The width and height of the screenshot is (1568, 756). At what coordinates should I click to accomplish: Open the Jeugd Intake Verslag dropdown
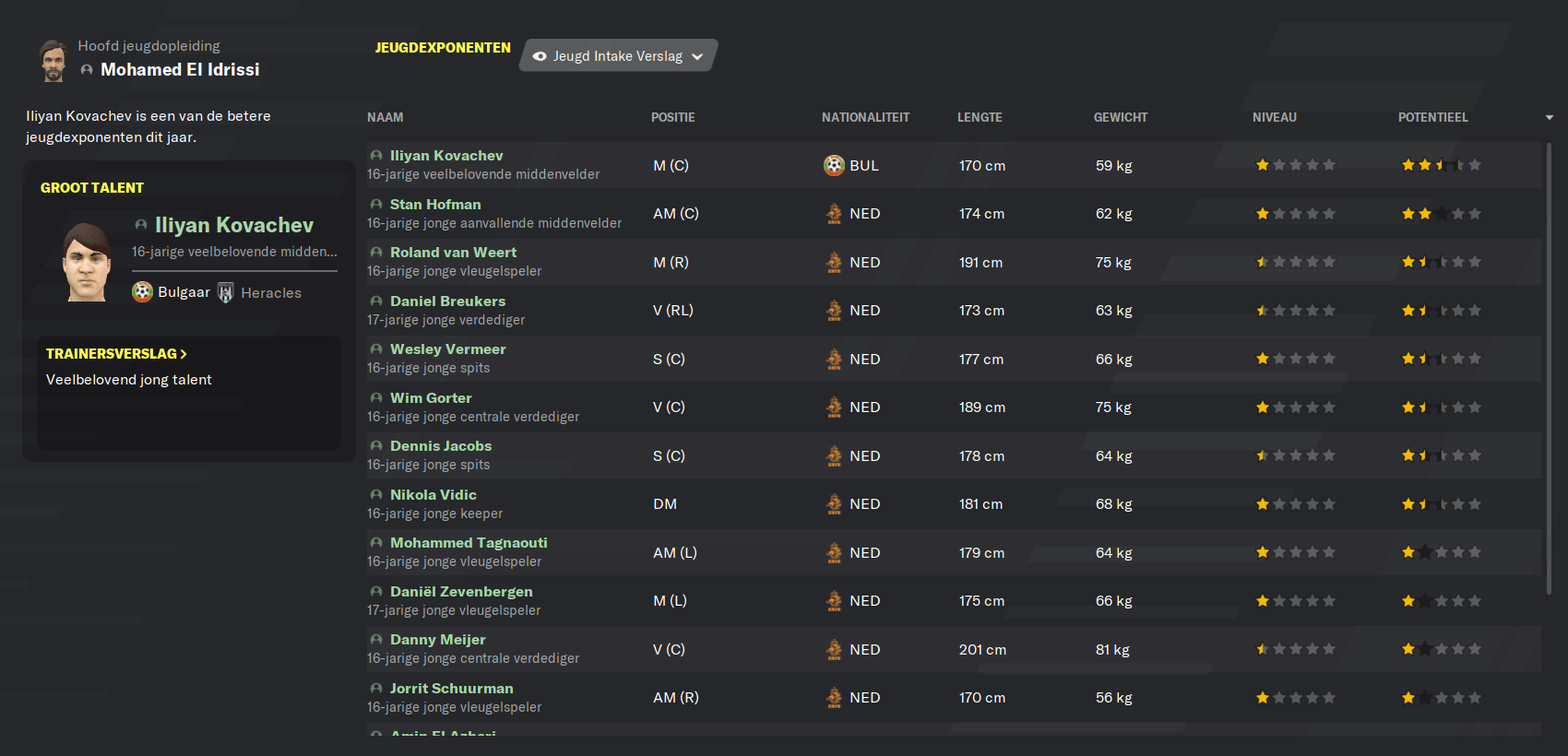tap(618, 55)
